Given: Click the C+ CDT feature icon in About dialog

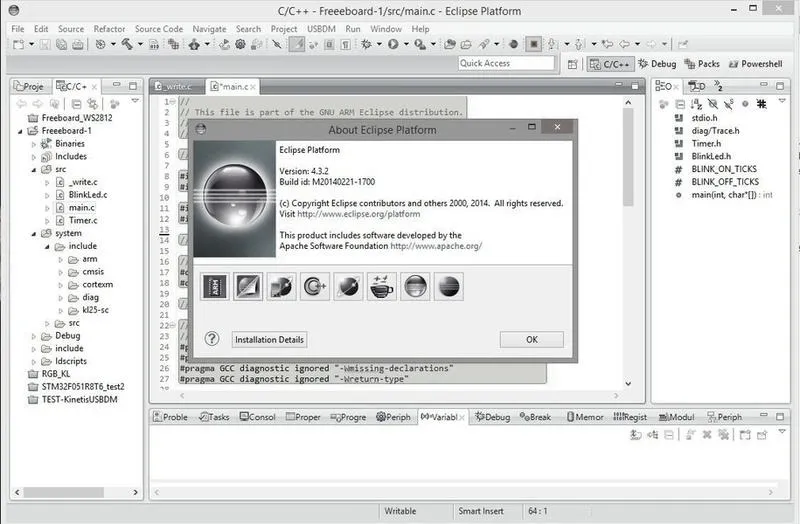Looking at the screenshot, I should coord(315,286).
